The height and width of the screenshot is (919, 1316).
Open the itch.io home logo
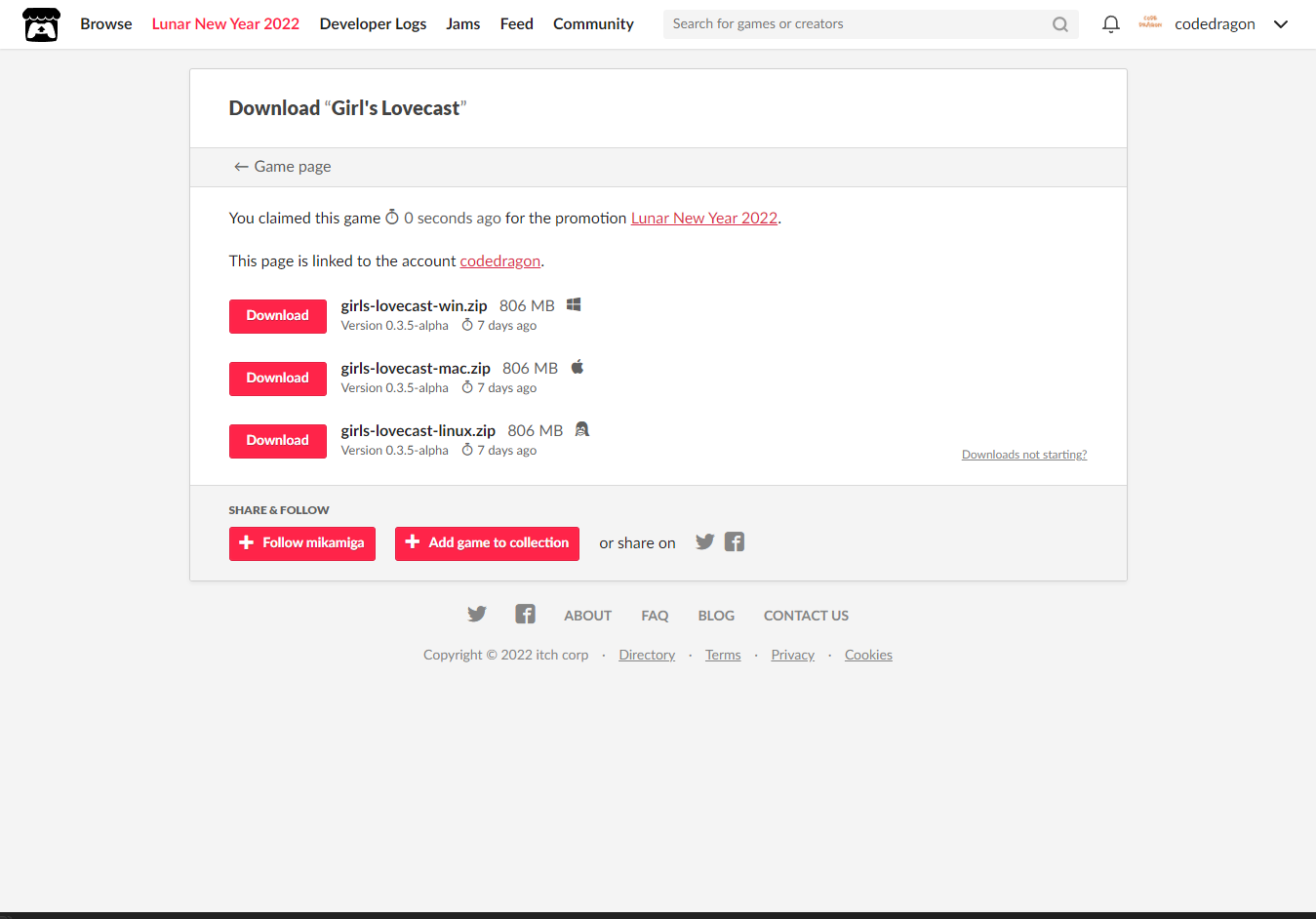point(41,24)
